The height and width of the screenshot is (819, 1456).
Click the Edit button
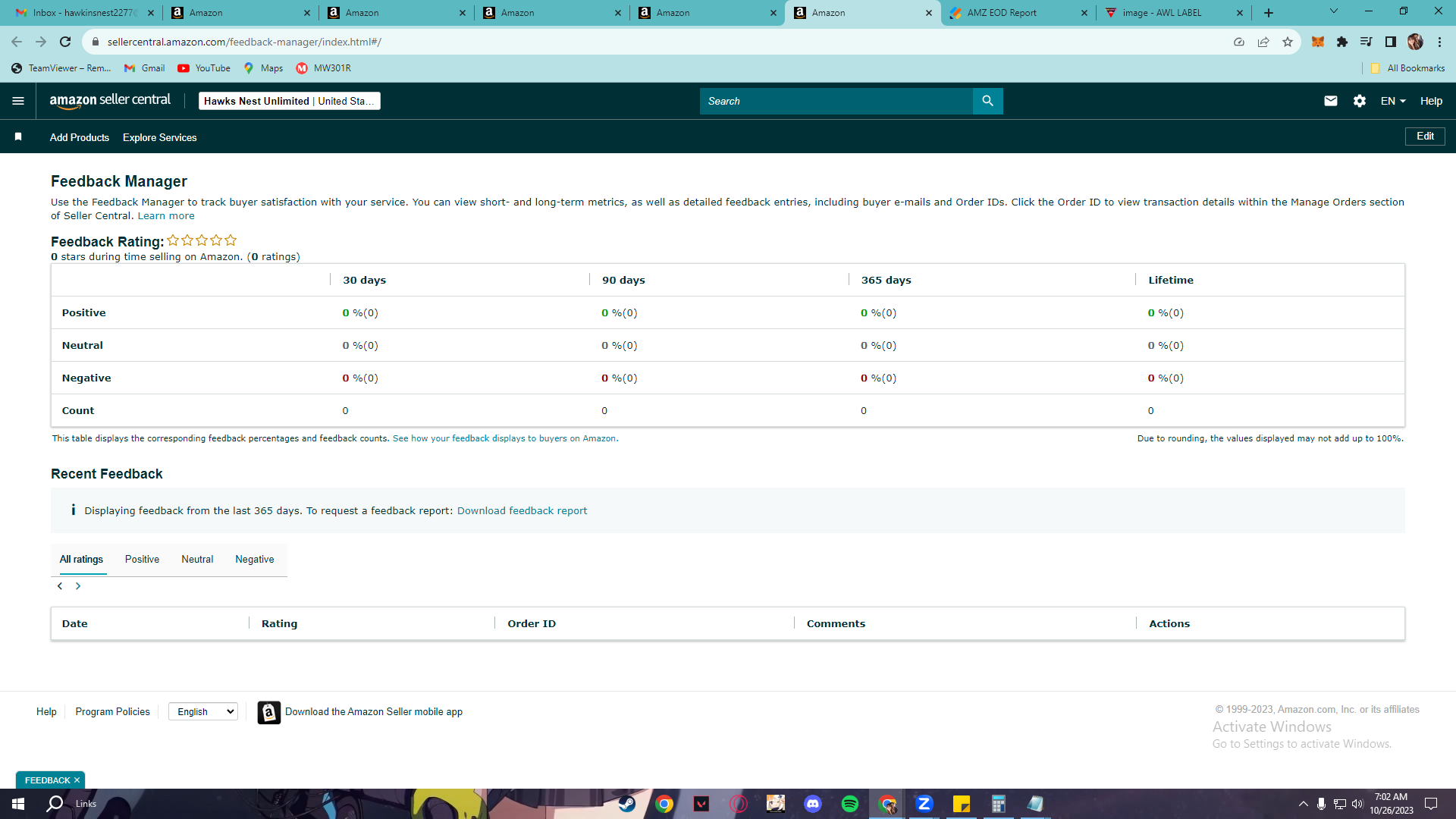pos(1425,136)
